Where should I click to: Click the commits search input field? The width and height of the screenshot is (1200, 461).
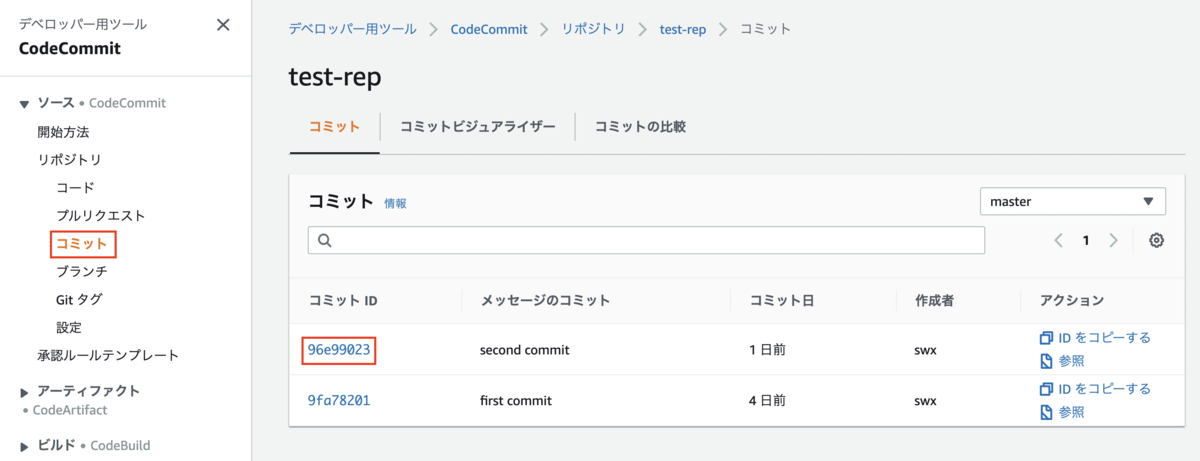646,240
